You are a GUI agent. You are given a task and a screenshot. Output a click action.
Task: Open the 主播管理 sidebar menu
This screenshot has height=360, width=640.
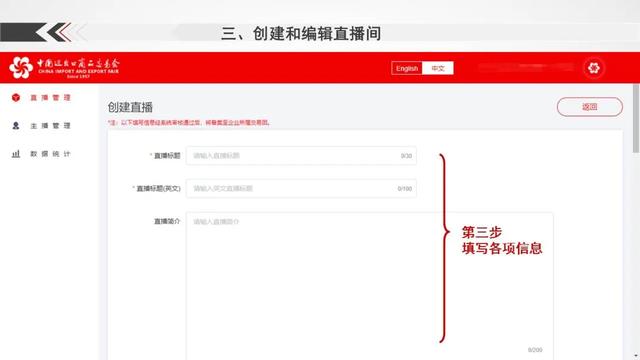(50, 126)
